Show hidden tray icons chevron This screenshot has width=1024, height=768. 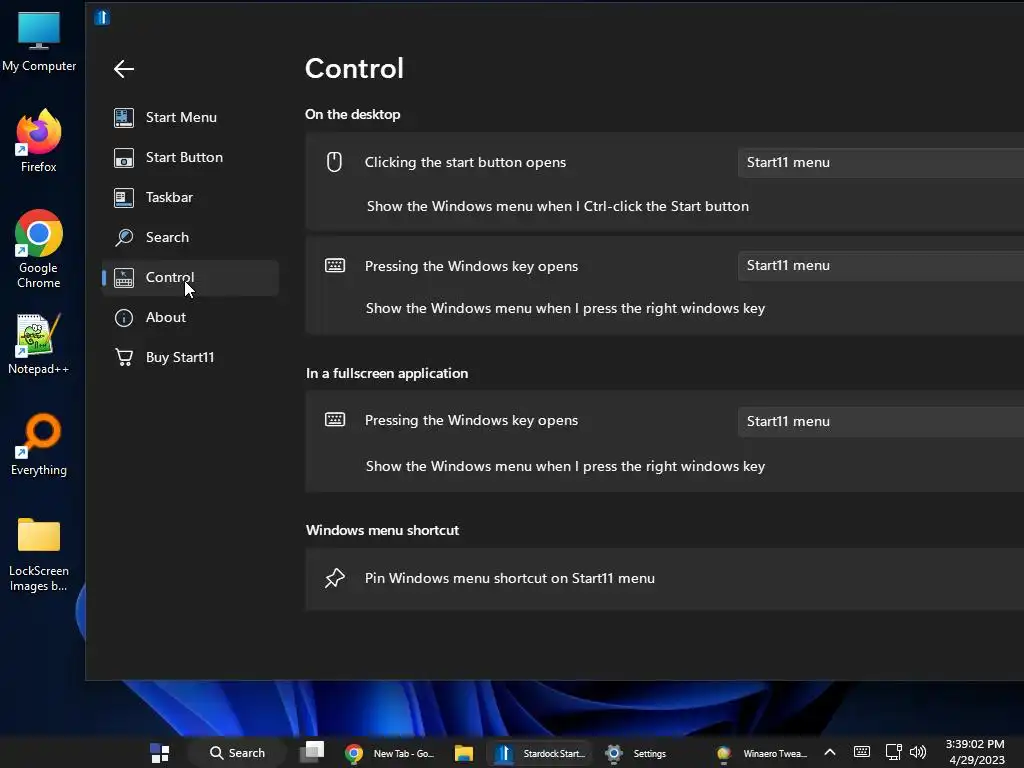pos(829,752)
